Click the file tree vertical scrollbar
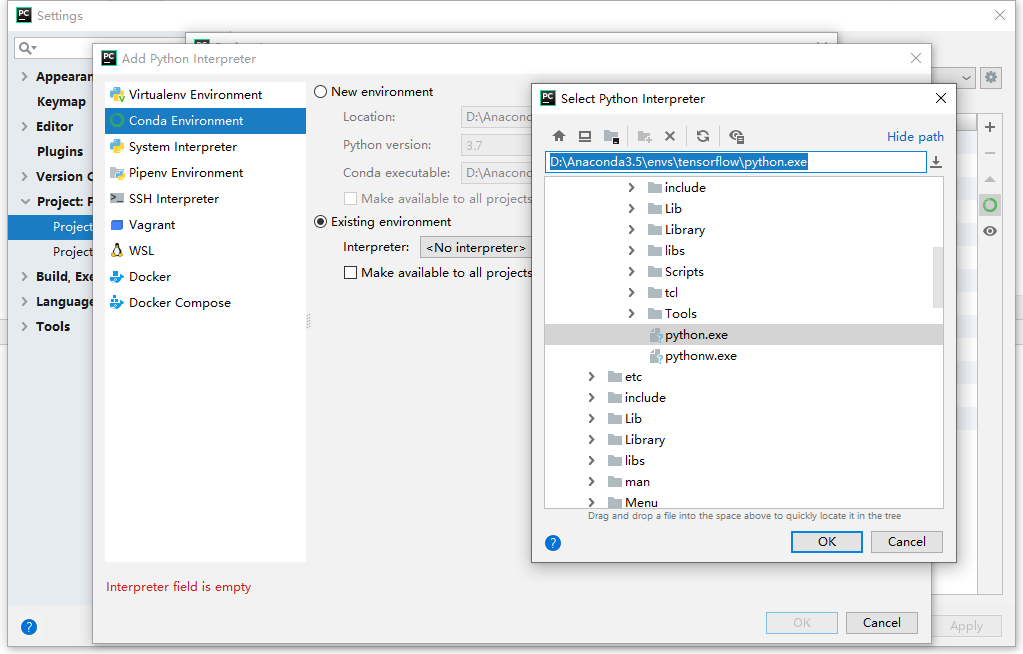 click(x=938, y=277)
